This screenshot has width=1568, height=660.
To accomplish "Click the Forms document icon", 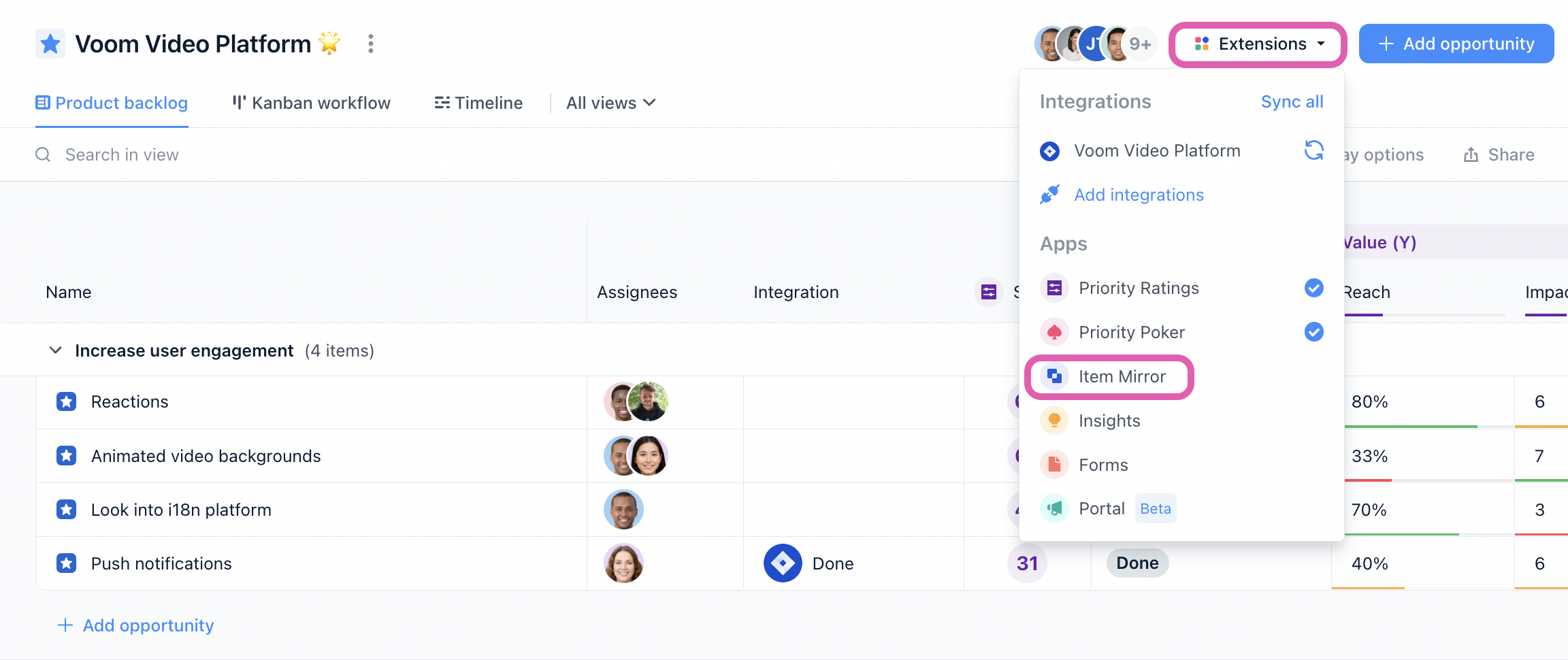I will [1054, 465].
